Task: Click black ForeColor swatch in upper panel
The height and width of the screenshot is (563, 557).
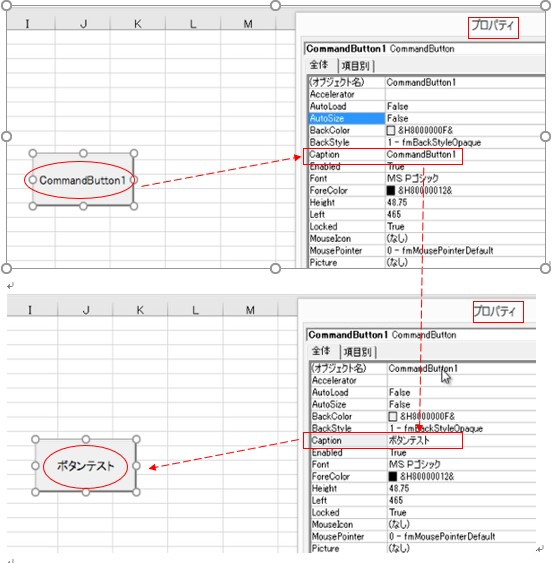Action: point(391,190)
